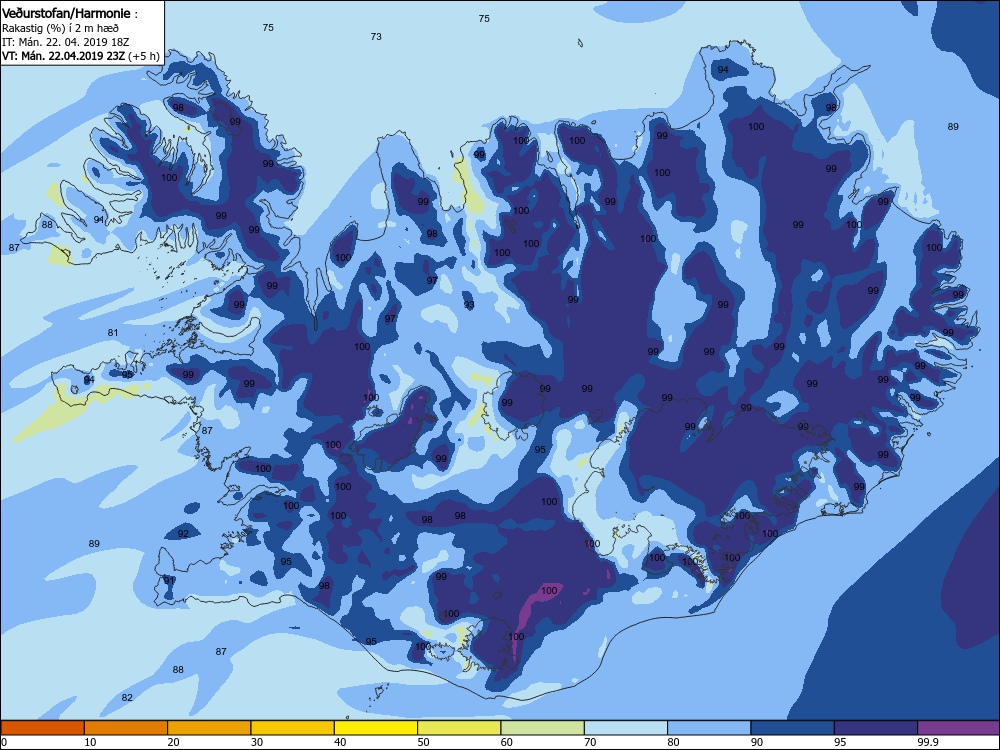Click the pale green 60–70 legend swatch

[x=543, y=728]
